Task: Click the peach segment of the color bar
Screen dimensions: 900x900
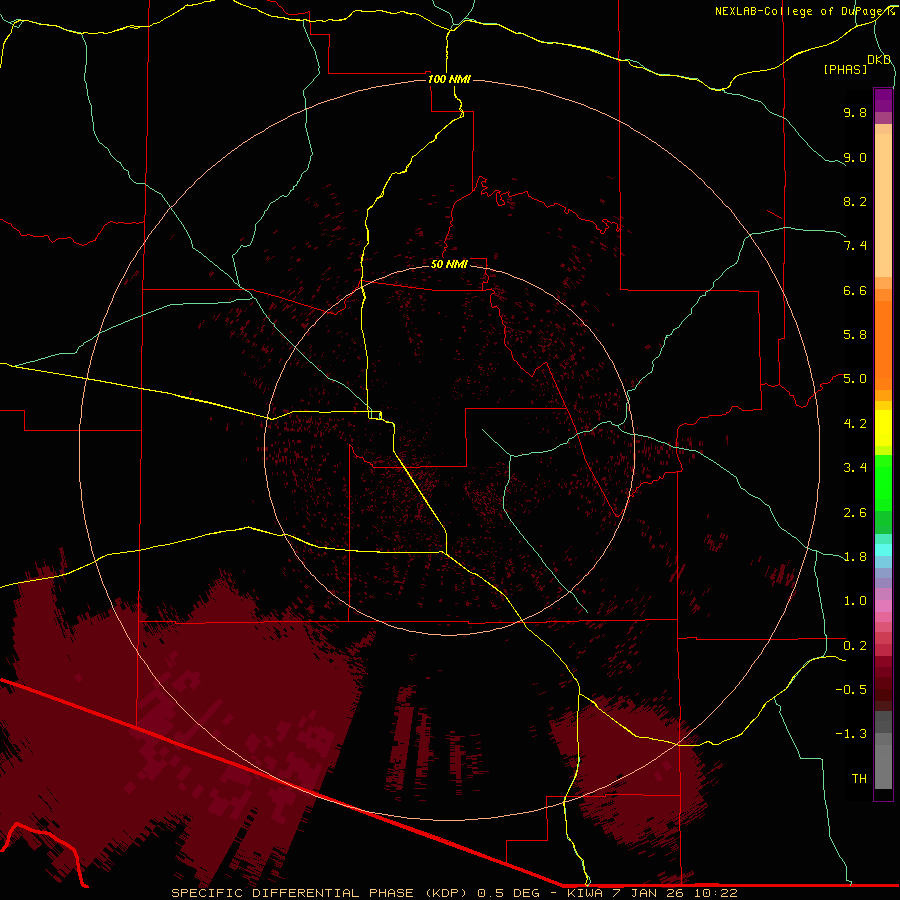Action: click(883, 201)
